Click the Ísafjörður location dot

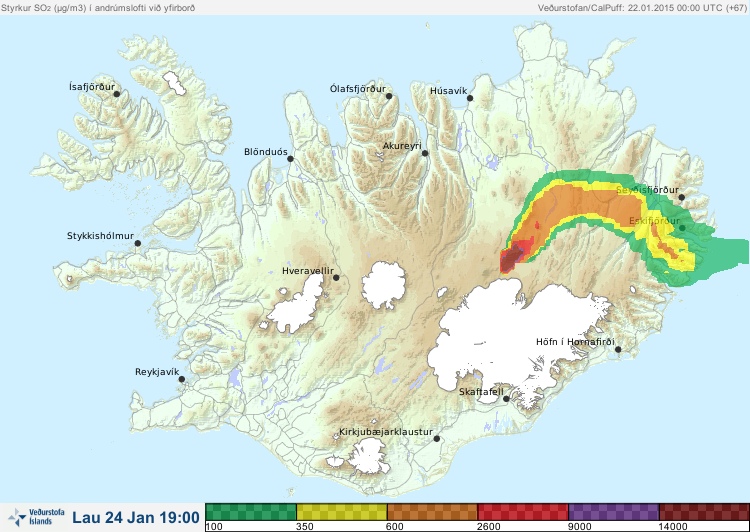click(116, 94)
